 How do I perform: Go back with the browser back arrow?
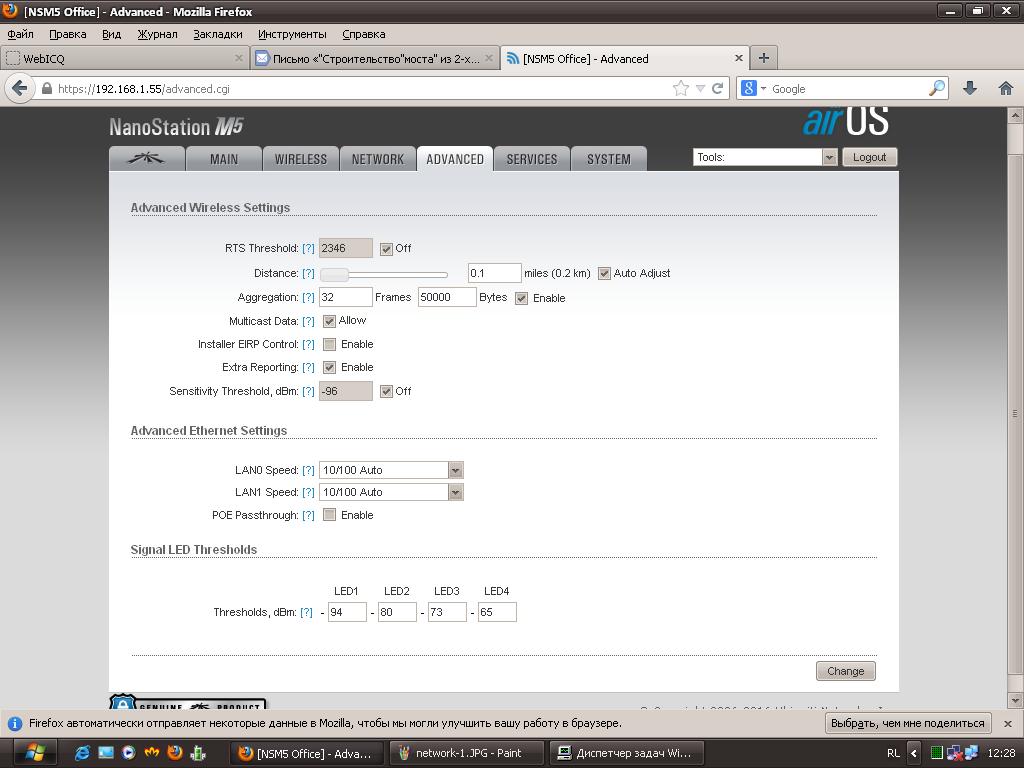[20, 88]
